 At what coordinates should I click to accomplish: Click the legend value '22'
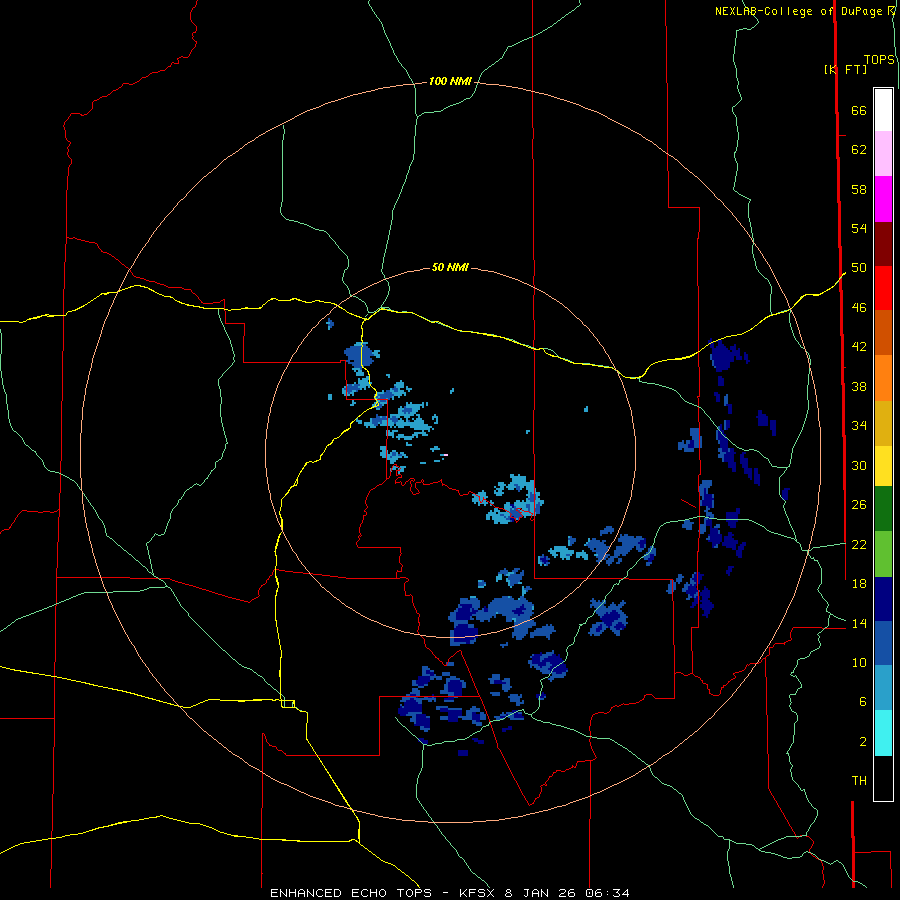pos(859,544)
